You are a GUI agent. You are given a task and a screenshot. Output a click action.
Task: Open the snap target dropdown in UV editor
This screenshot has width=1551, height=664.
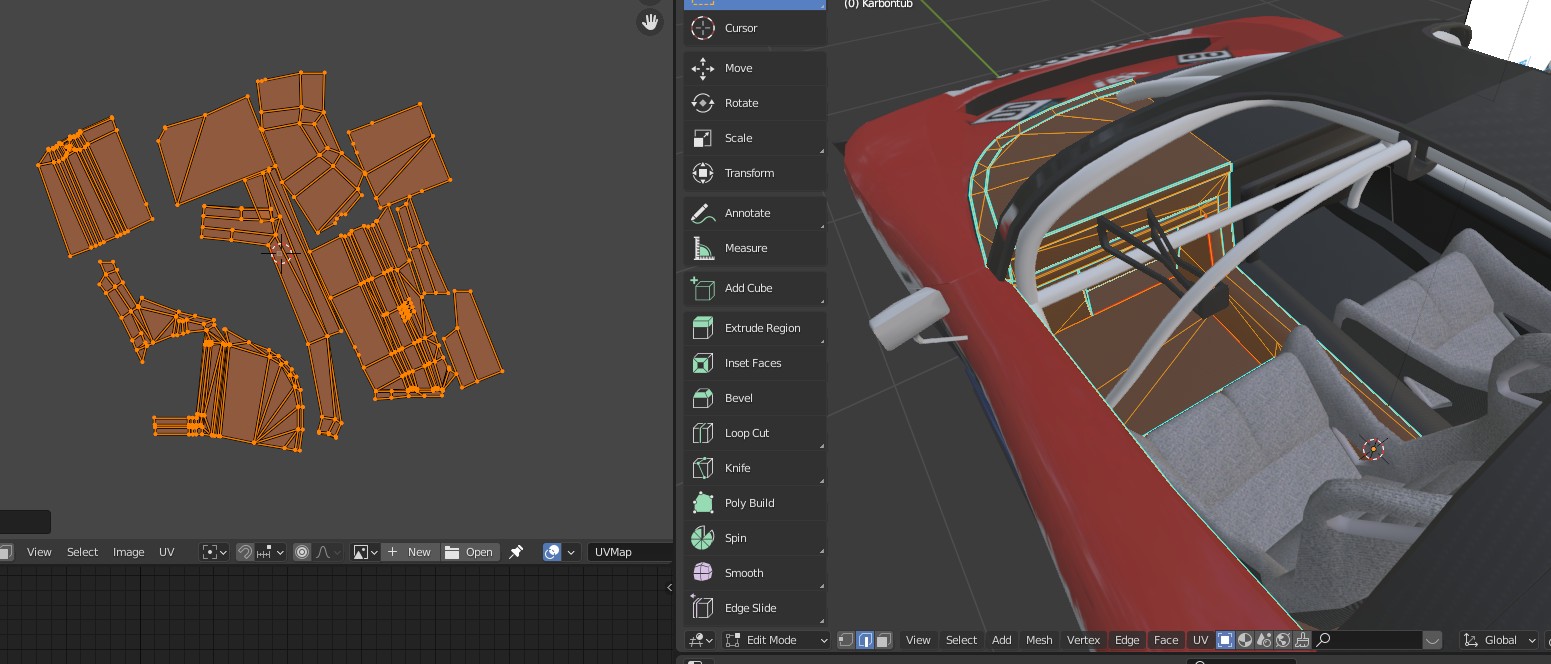(270, 552)
